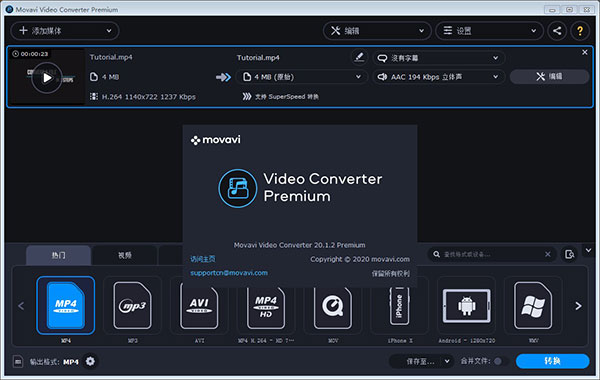Open the Save To dropdown

(421, 361)
